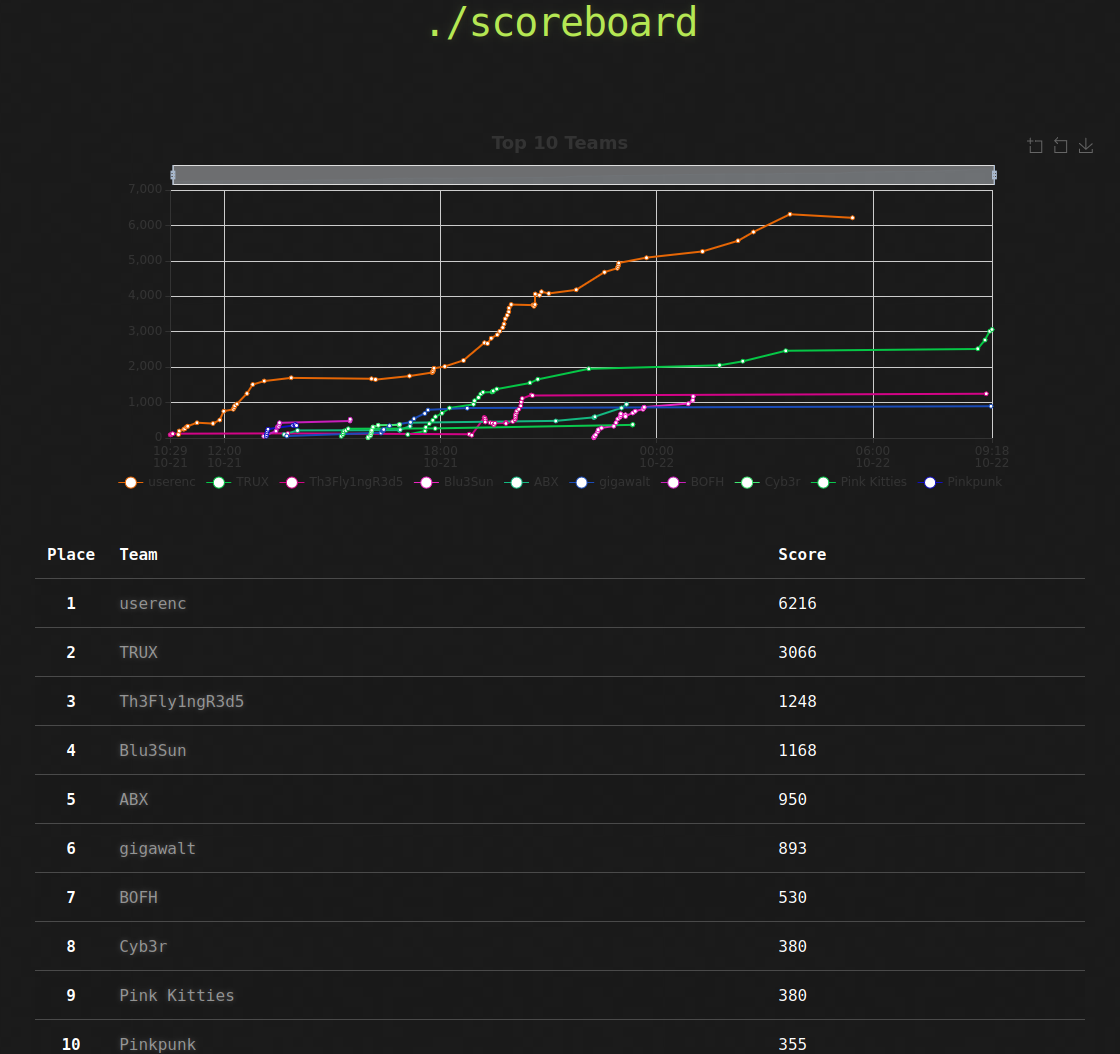Open Blu3Sun team link in table
The height and width of the screenshot is (1054, 1120).
point(152,751)
